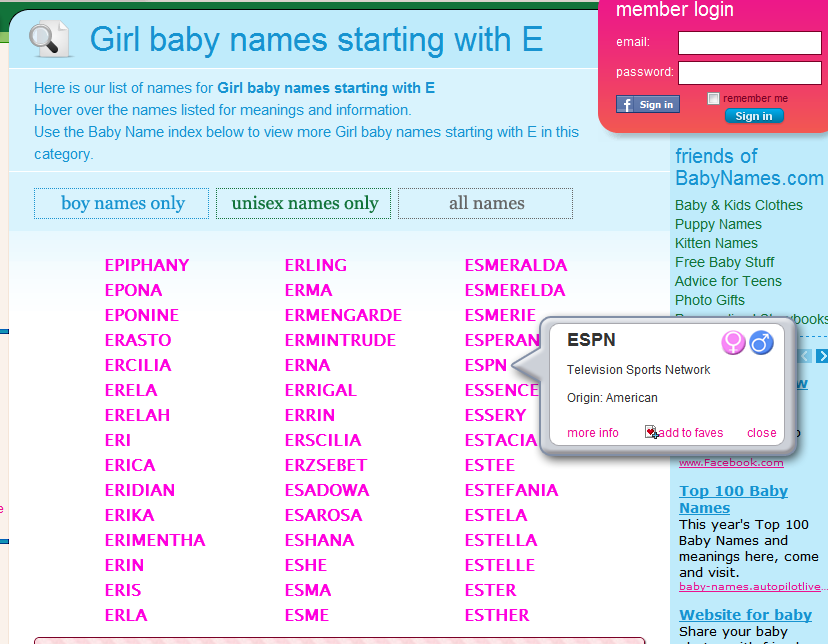Click the name ERIS
The height and width of the screenshot is (644, 828).
click(123, 590)
